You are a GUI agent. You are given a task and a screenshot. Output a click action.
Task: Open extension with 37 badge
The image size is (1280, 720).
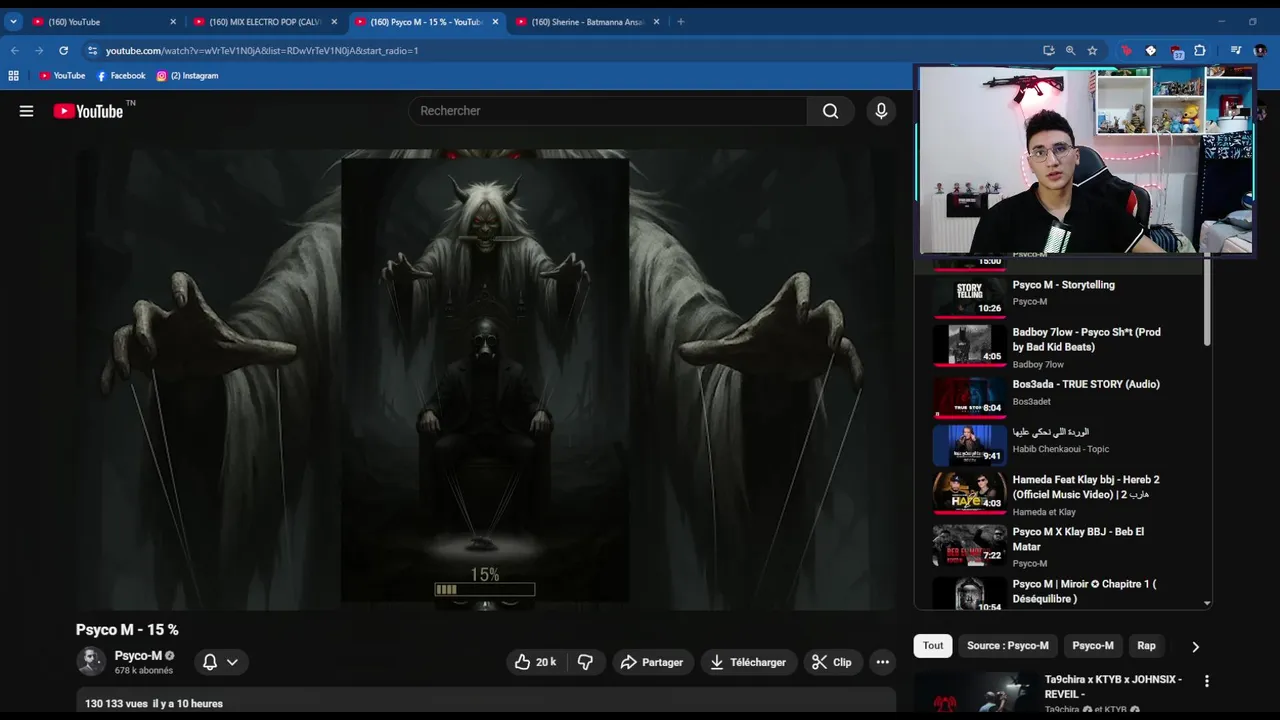pyautogui.click(x=1176, y=51)
